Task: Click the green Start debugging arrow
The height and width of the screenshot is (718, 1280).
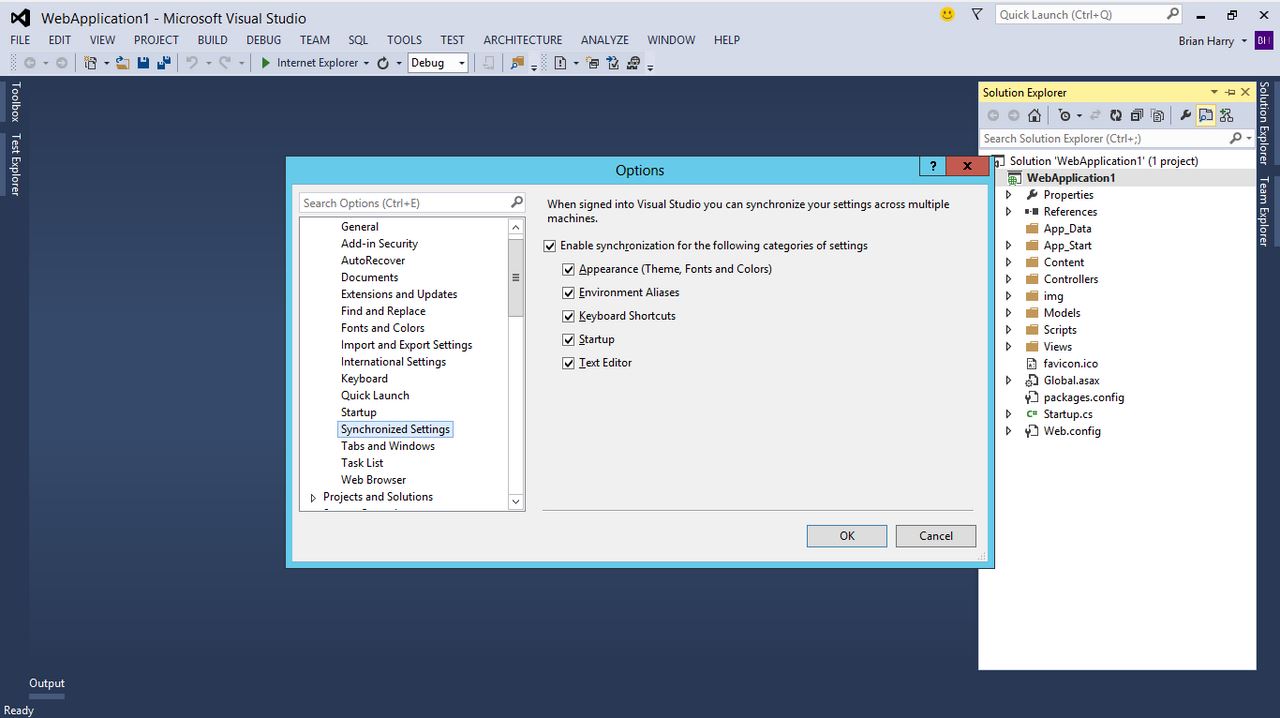Action: tap(265, 63)
